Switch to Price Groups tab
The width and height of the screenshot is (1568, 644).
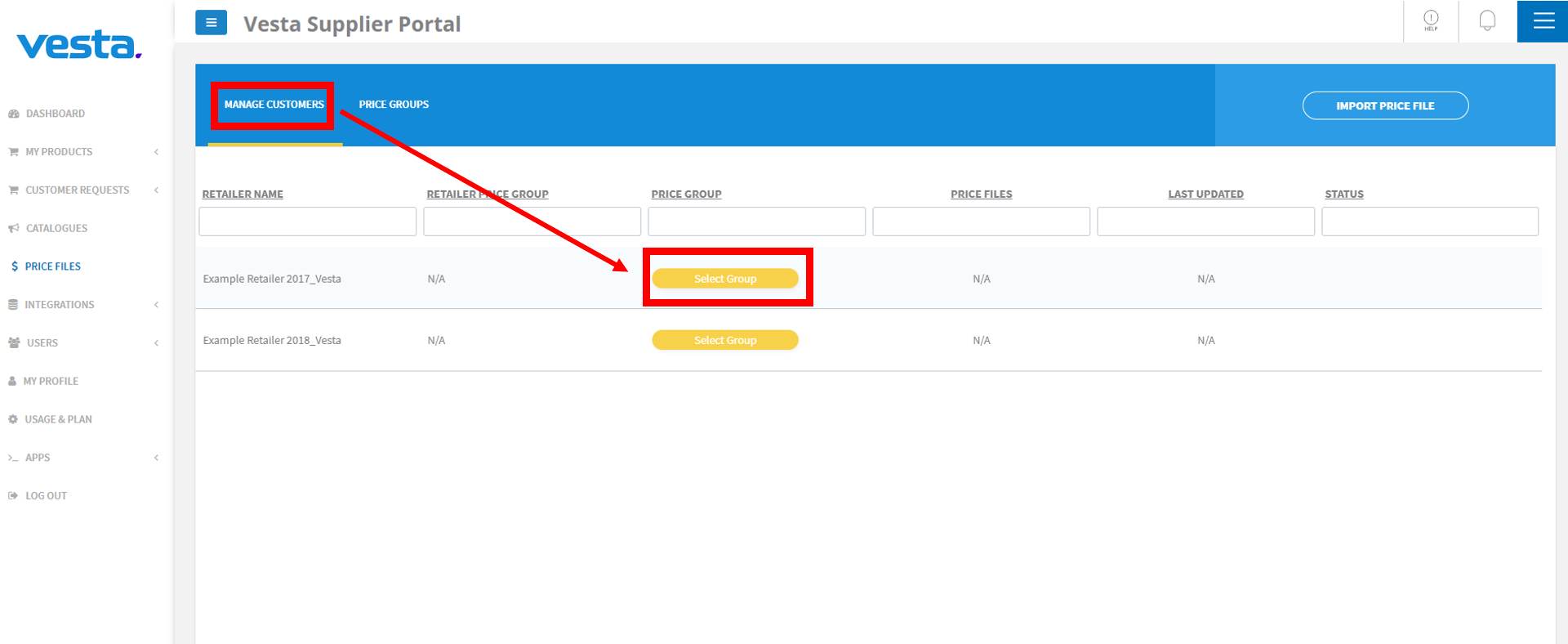click(394, 105)
